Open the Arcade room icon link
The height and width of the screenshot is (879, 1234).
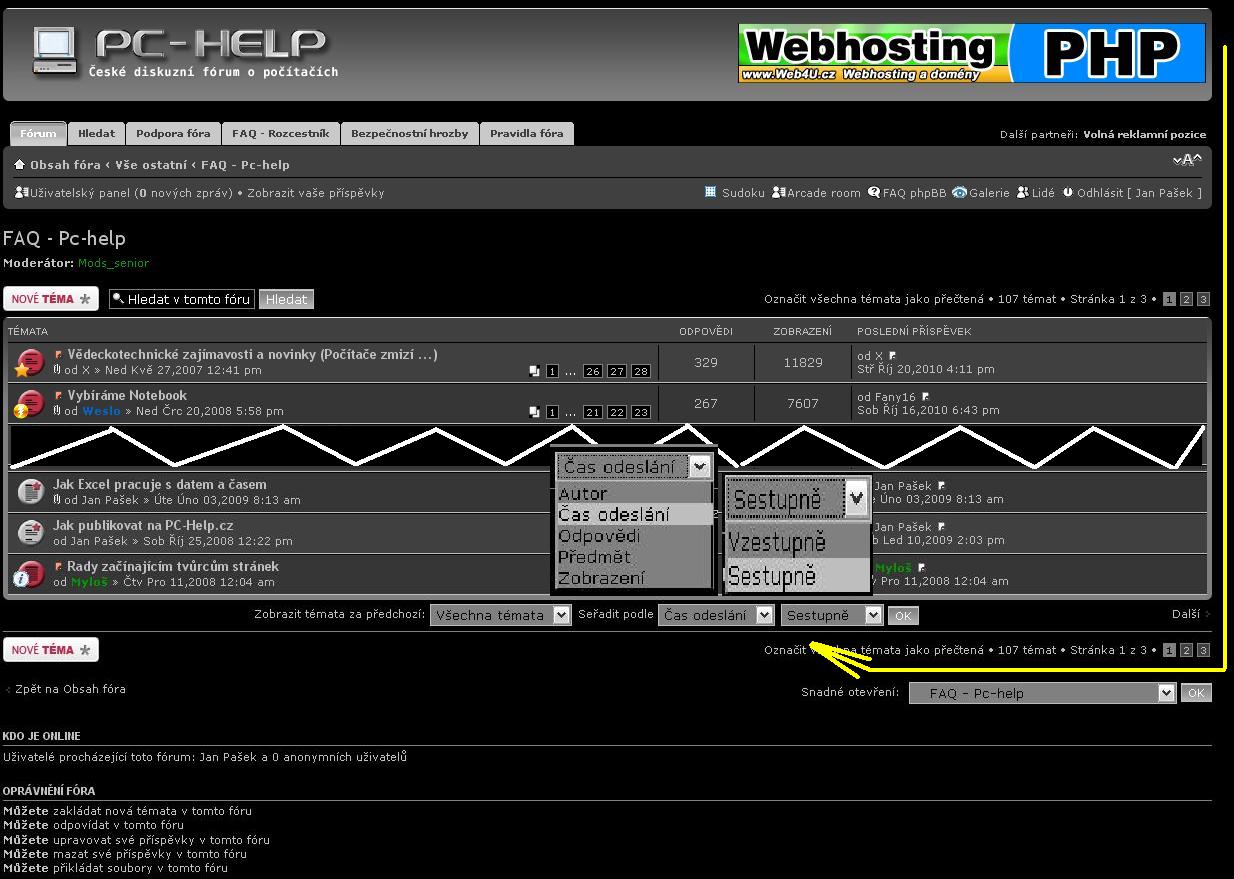778,193
